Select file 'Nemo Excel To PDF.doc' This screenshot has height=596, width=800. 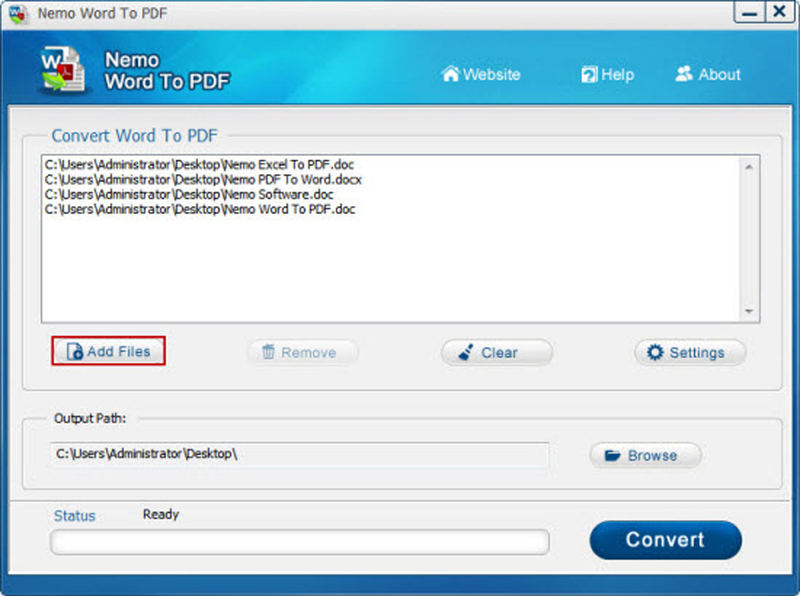click(x=199, y=164)
